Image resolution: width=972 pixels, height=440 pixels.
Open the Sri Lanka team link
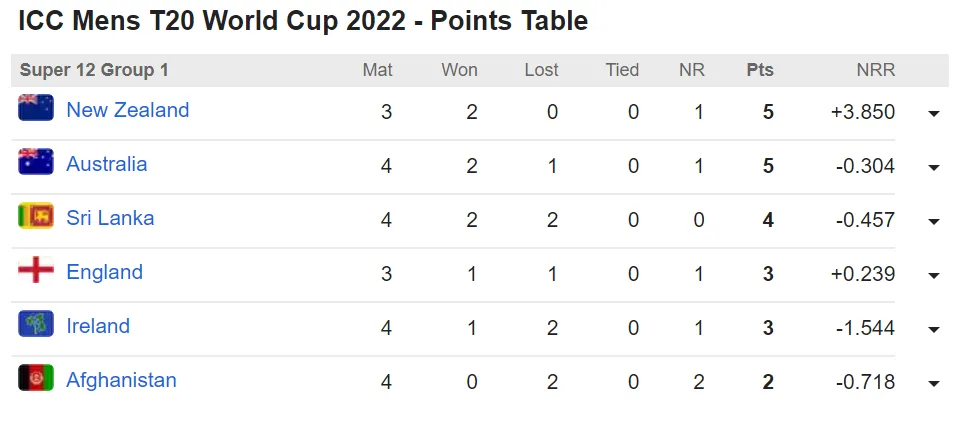[110, 218]
